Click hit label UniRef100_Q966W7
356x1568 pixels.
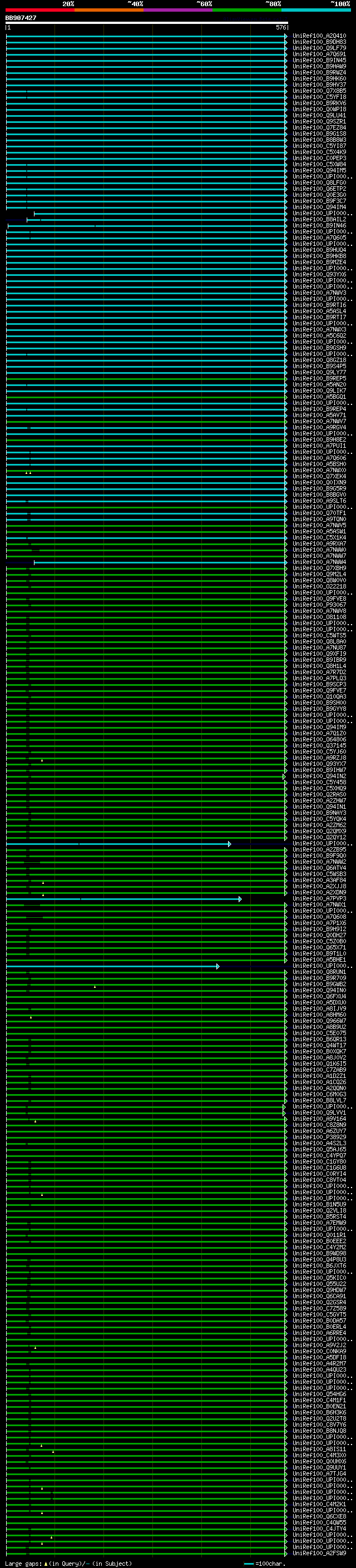click(x=319, y=1021)
